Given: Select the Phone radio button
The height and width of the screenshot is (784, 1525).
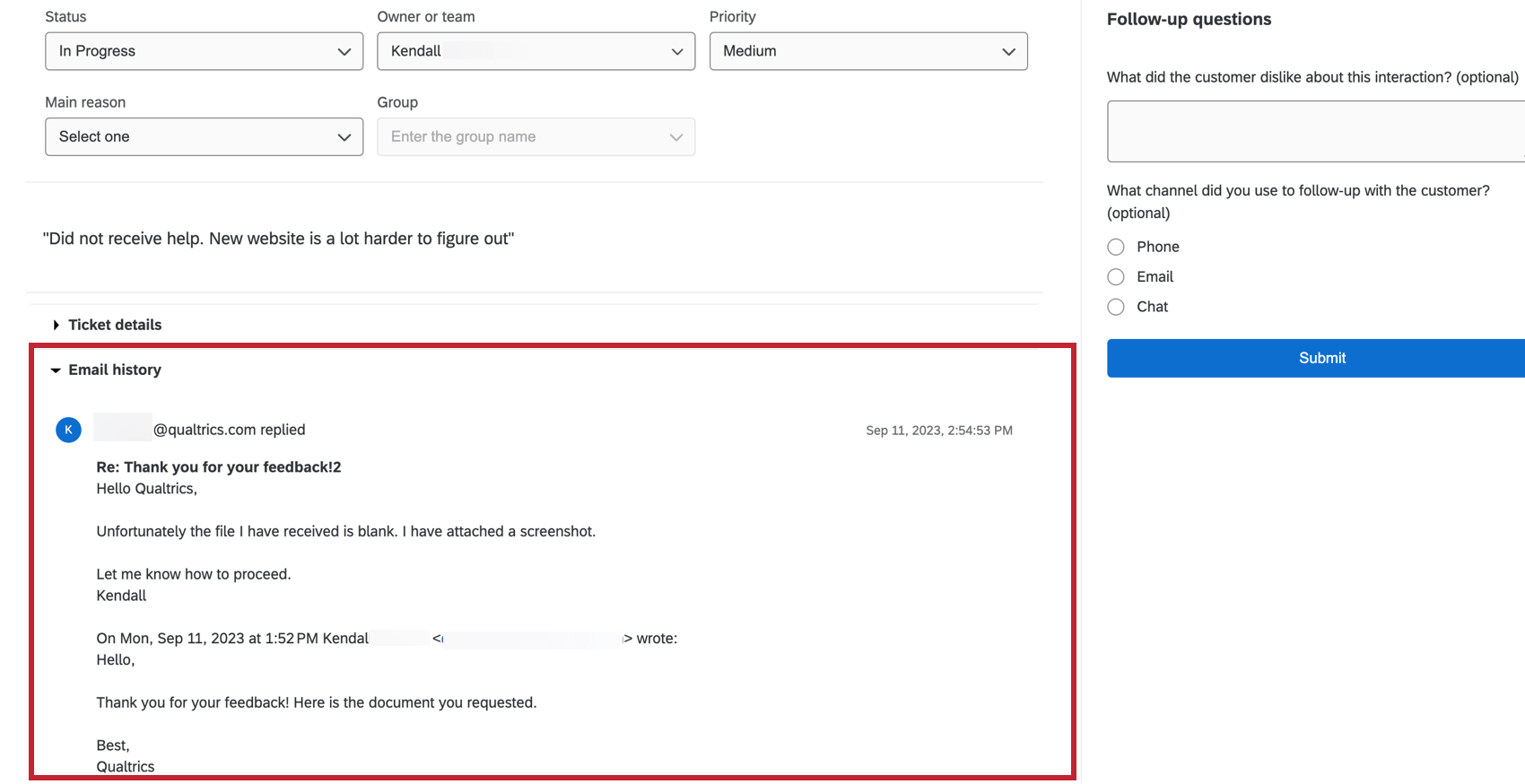Looking at the screenshot, I should pyautogui.click(x=1116, y=247).
